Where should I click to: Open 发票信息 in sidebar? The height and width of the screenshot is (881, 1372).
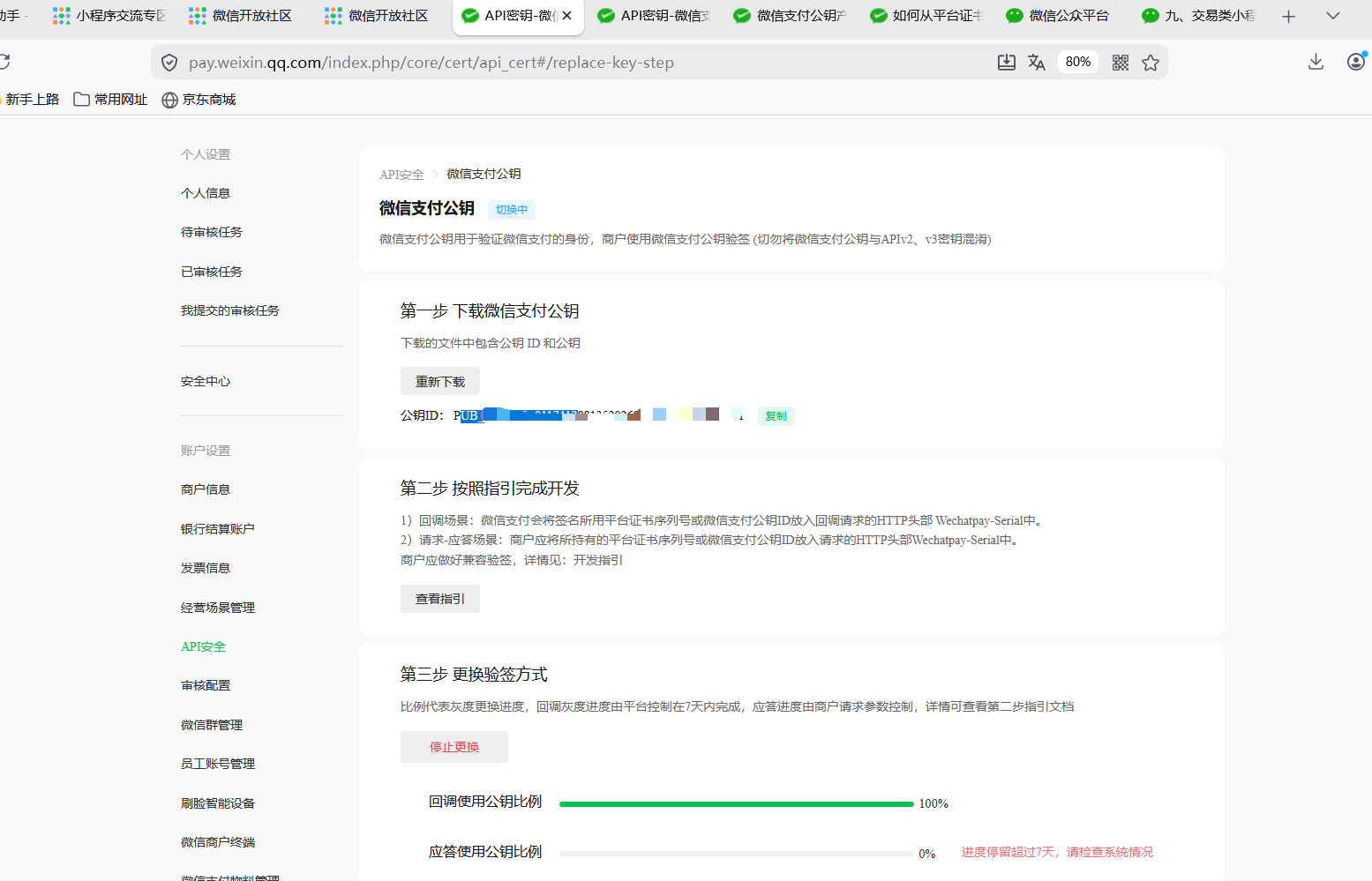[206, 568]
